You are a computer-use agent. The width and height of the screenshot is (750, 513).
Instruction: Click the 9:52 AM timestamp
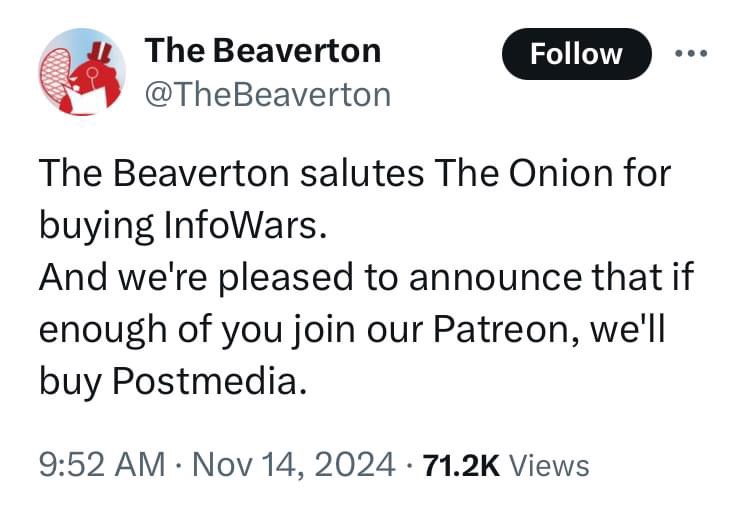coord(102,465)
